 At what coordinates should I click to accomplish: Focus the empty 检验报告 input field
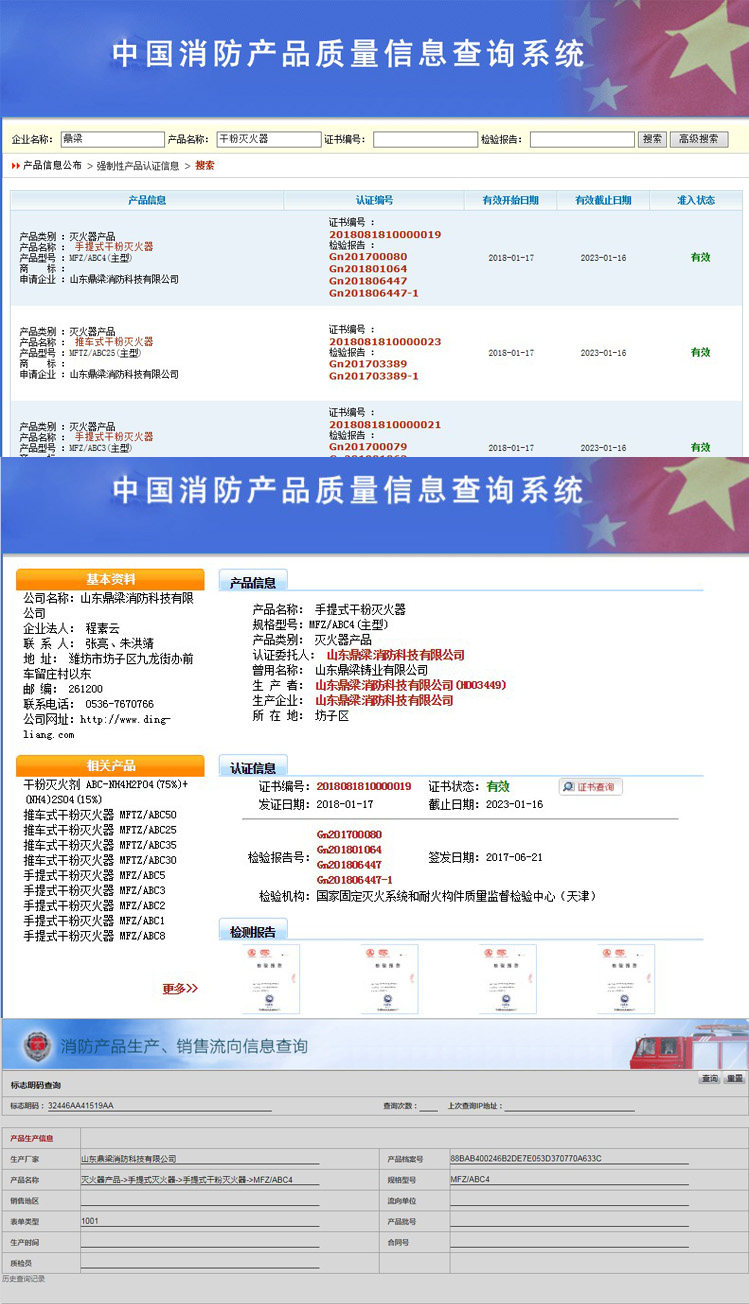click(x=582, y=140)
